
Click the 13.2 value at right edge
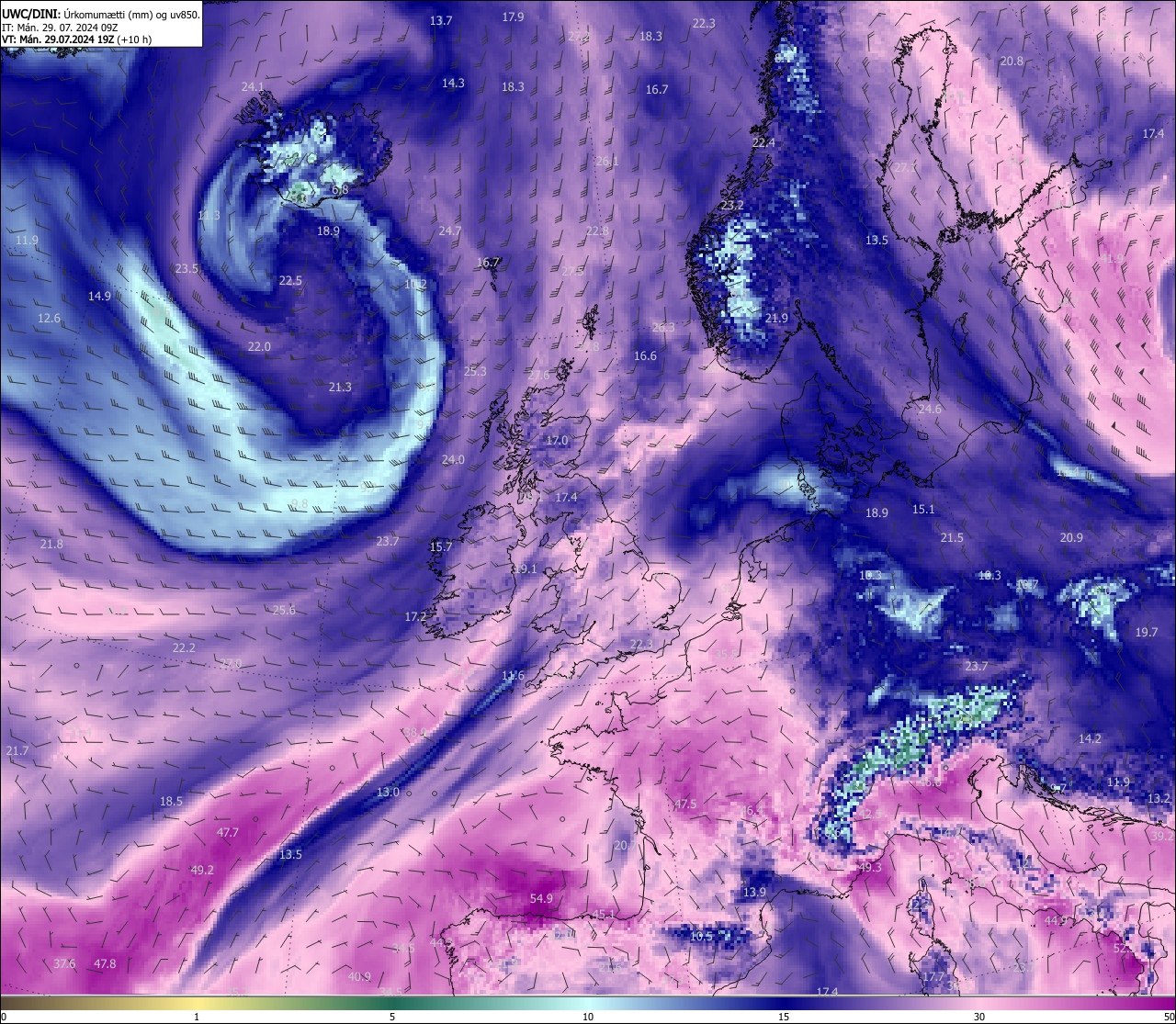[x=1159, y=798]
